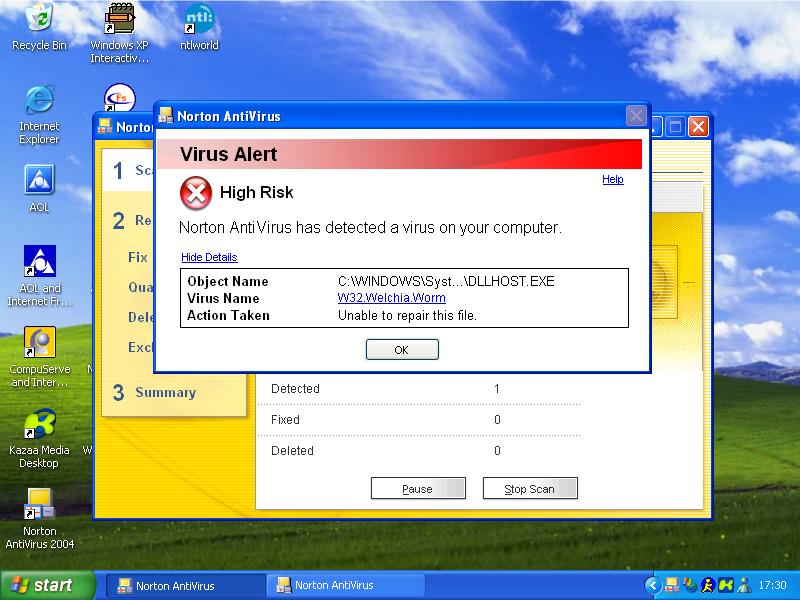Select the Internet Explorer desktop icon
The width and height of the screenshot is (800, 600).
point(39,115)
